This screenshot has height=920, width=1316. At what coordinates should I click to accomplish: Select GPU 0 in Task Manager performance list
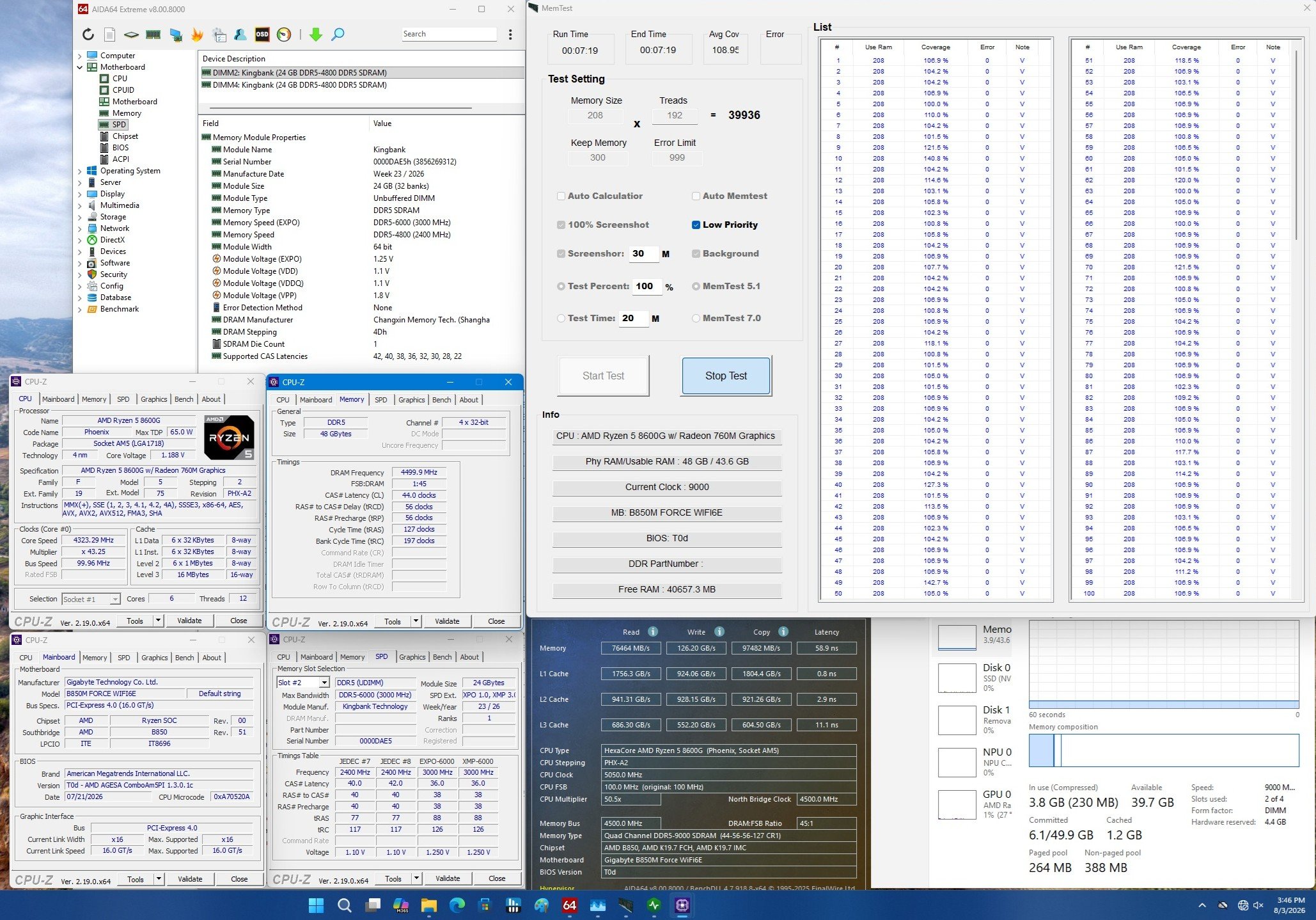(x=975, y=804)
